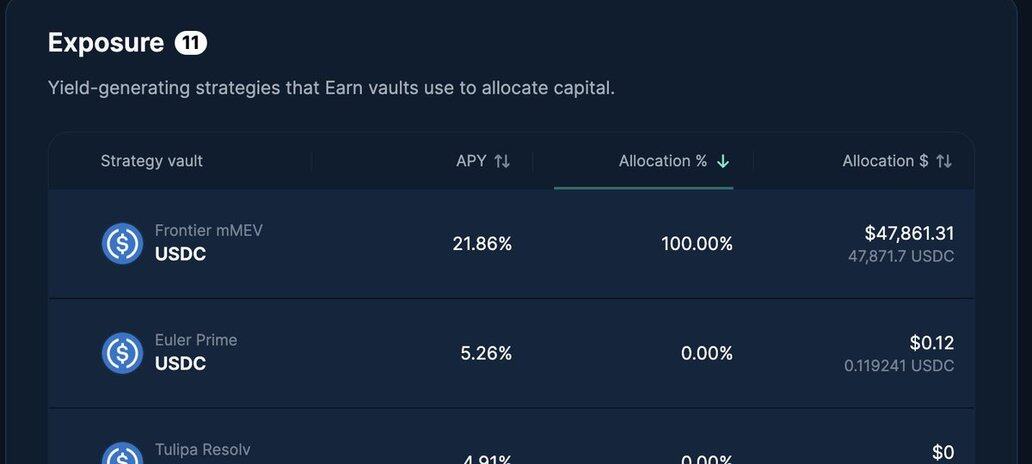Sort by Allocation % column header

(662, 161)
